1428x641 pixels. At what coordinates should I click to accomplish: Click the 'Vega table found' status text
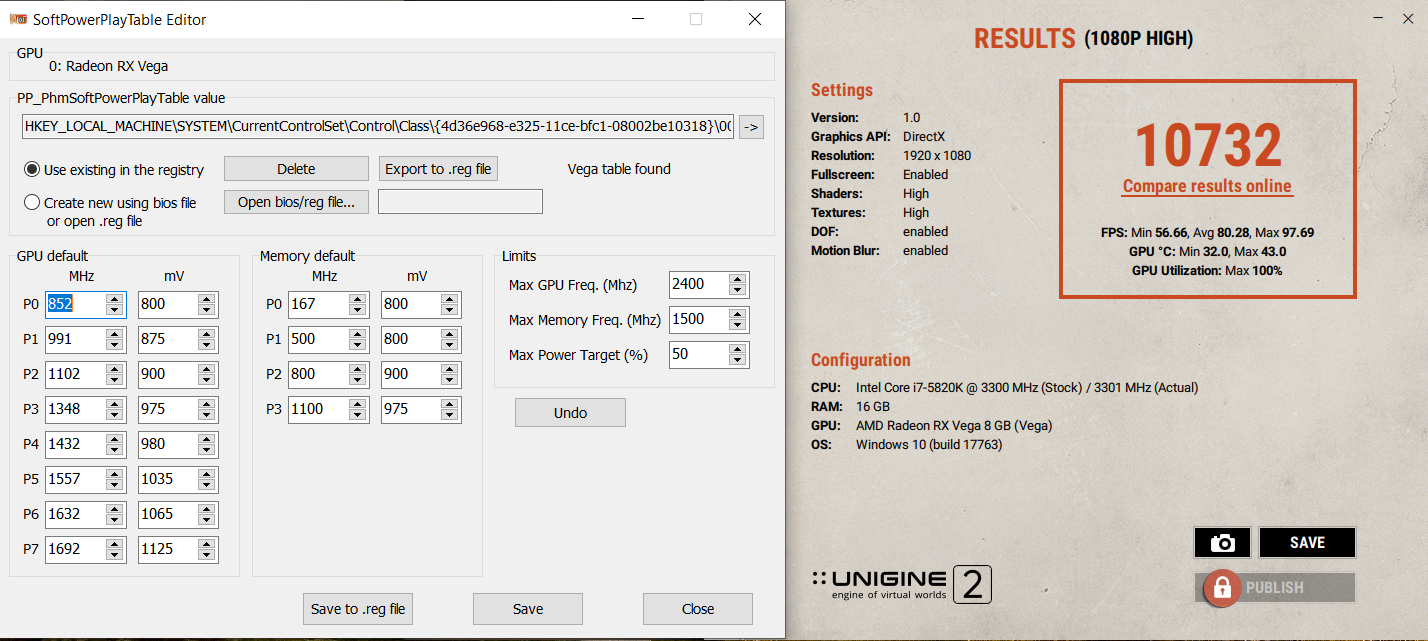tap(619, 169)
